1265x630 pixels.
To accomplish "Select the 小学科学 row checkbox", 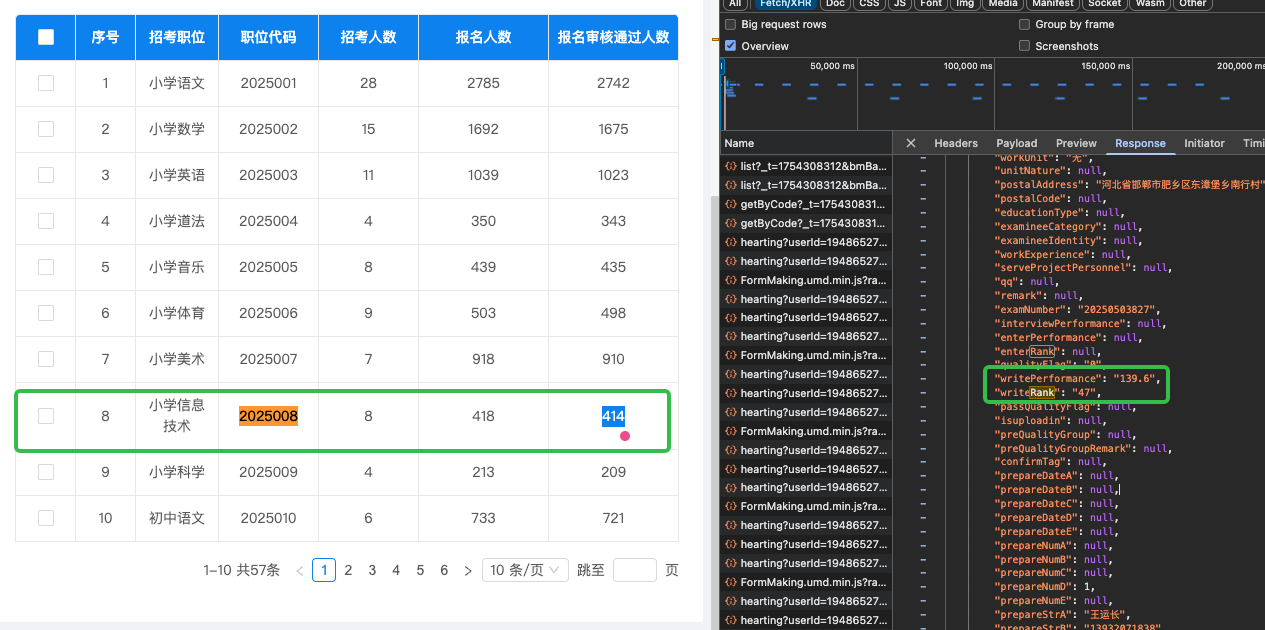I will coord(46,472).
